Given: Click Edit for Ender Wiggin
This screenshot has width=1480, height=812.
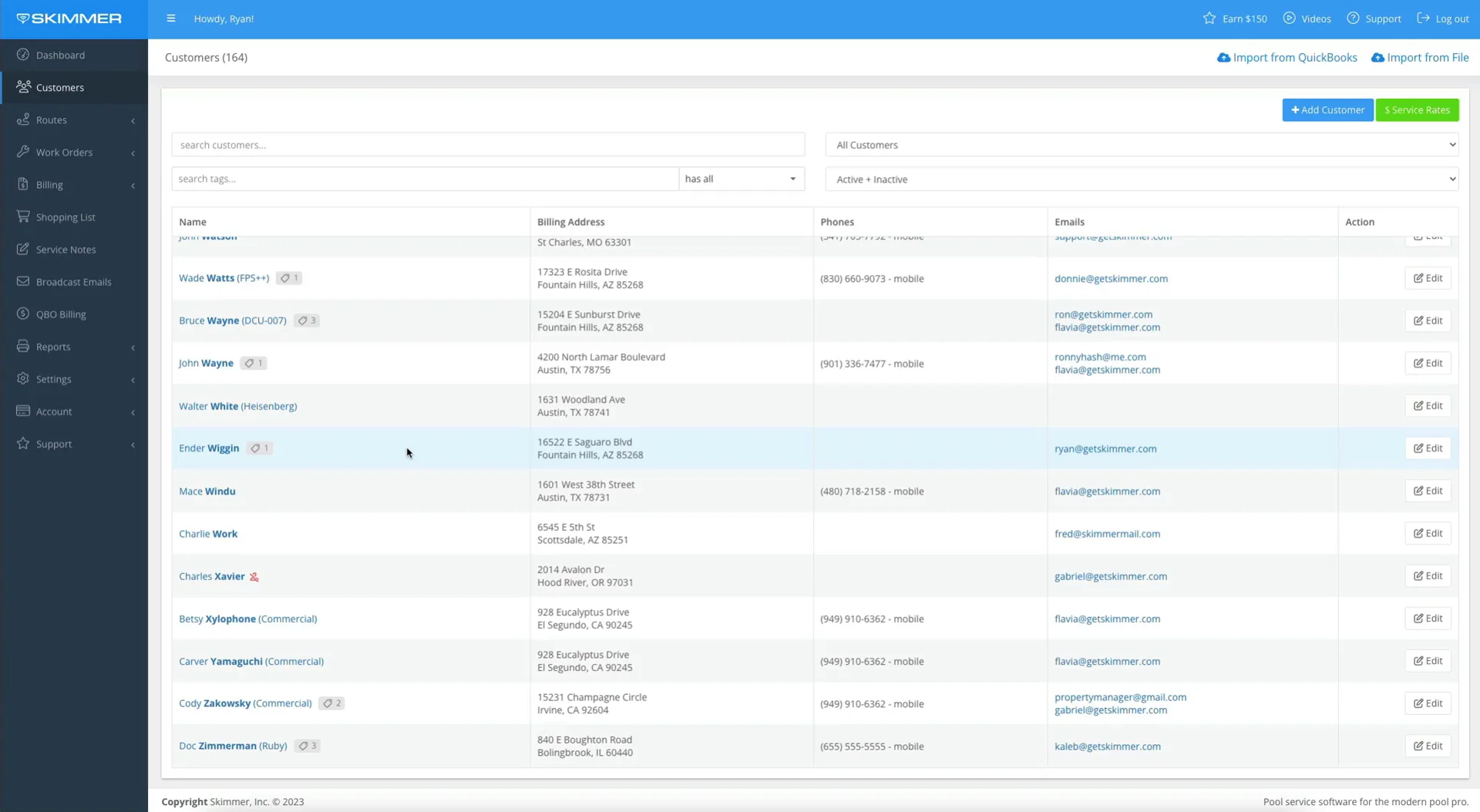Looking at the screenshot, I should (1428, 448).
